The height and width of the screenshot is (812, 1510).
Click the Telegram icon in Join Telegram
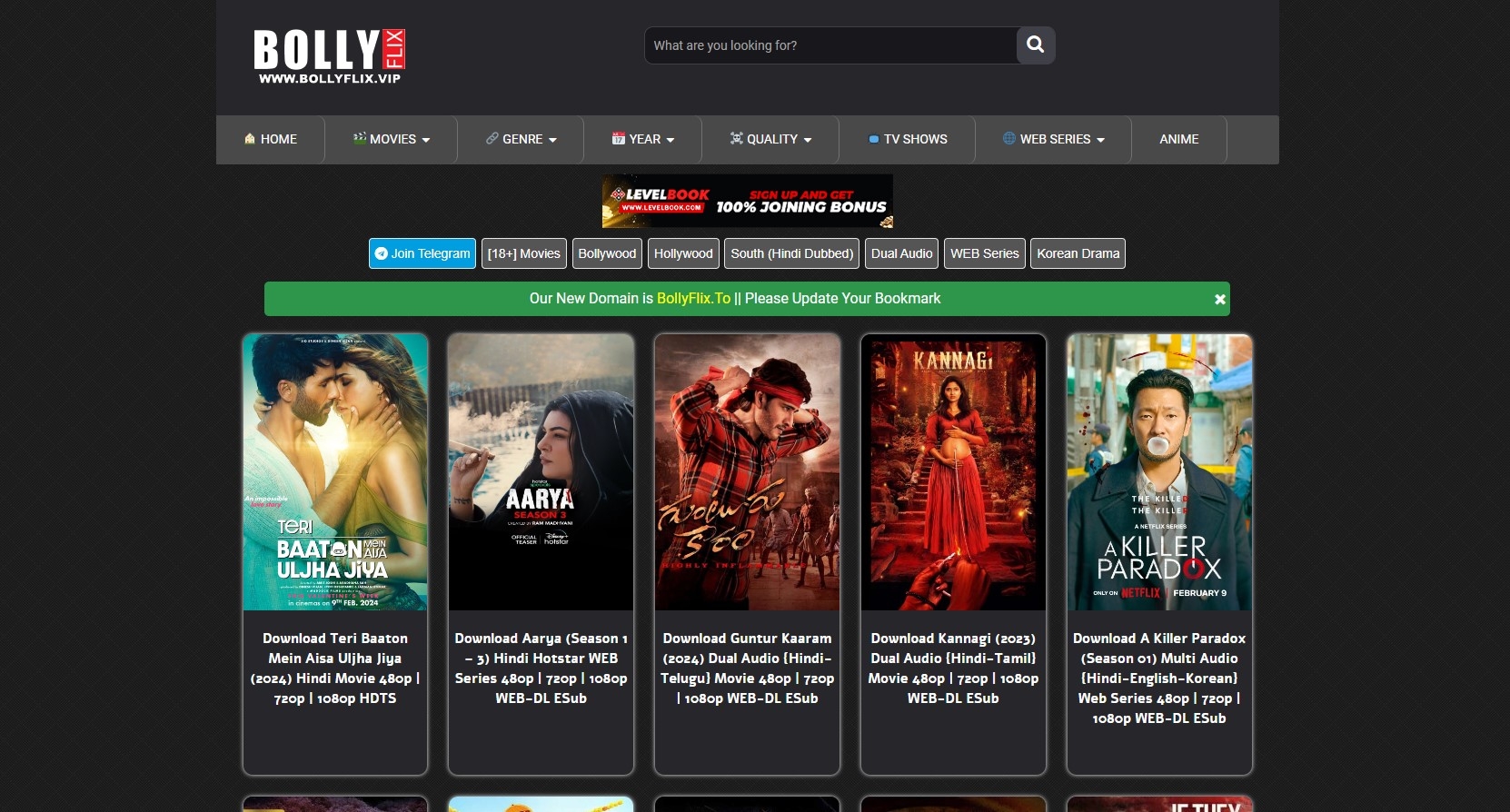click(382, 253)
